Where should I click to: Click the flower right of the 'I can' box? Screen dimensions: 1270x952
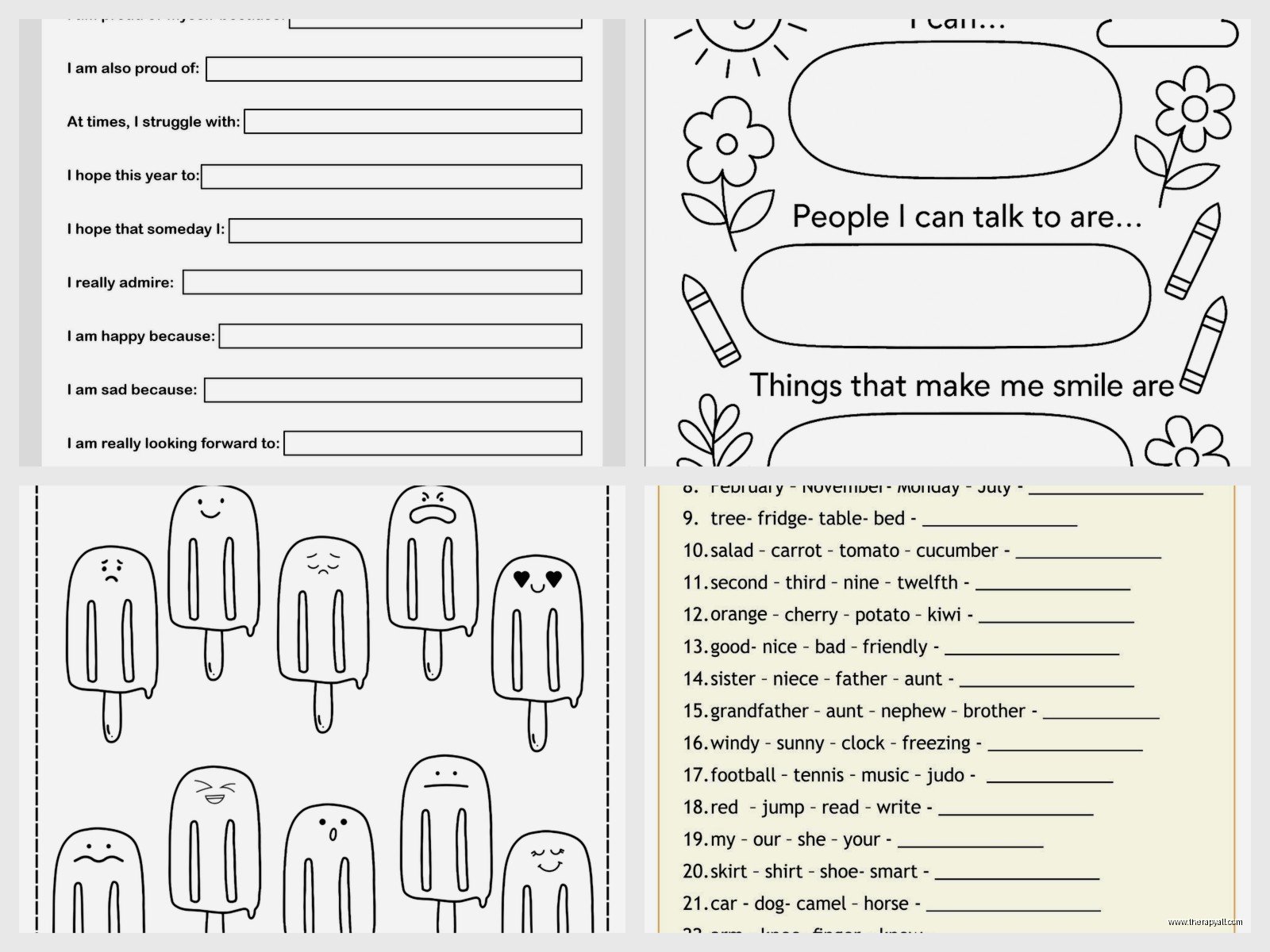tap(1184, 135)
